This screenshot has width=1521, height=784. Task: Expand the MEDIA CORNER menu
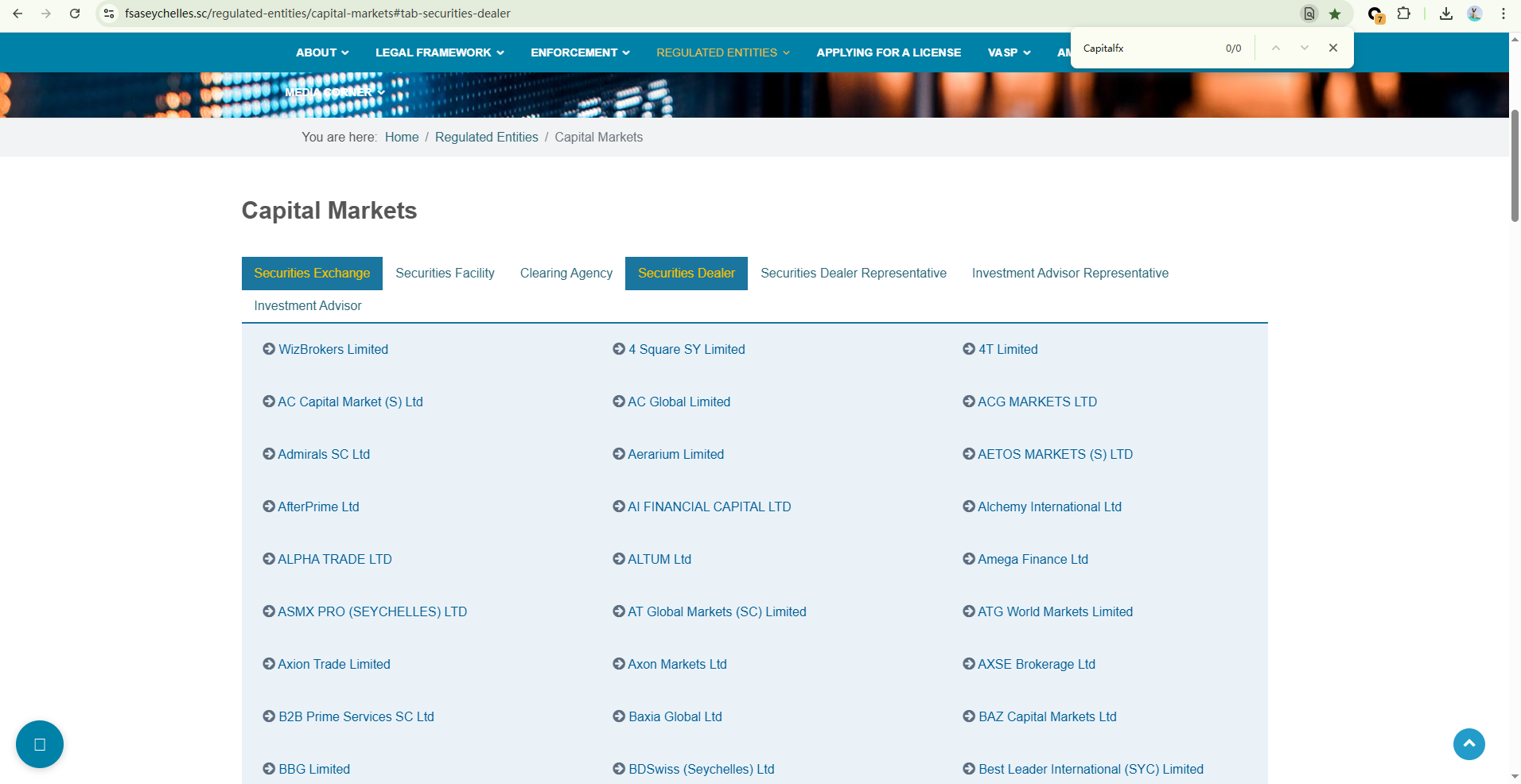pyautogui.click(x=335, y=92)
